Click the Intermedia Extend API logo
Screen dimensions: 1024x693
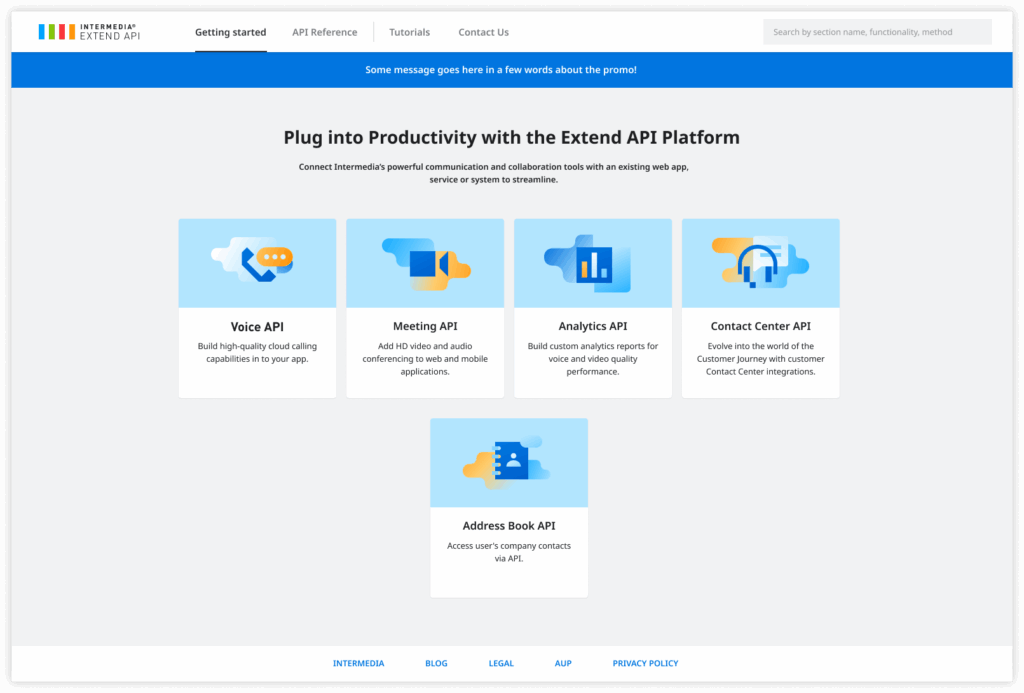click(89, 32)
